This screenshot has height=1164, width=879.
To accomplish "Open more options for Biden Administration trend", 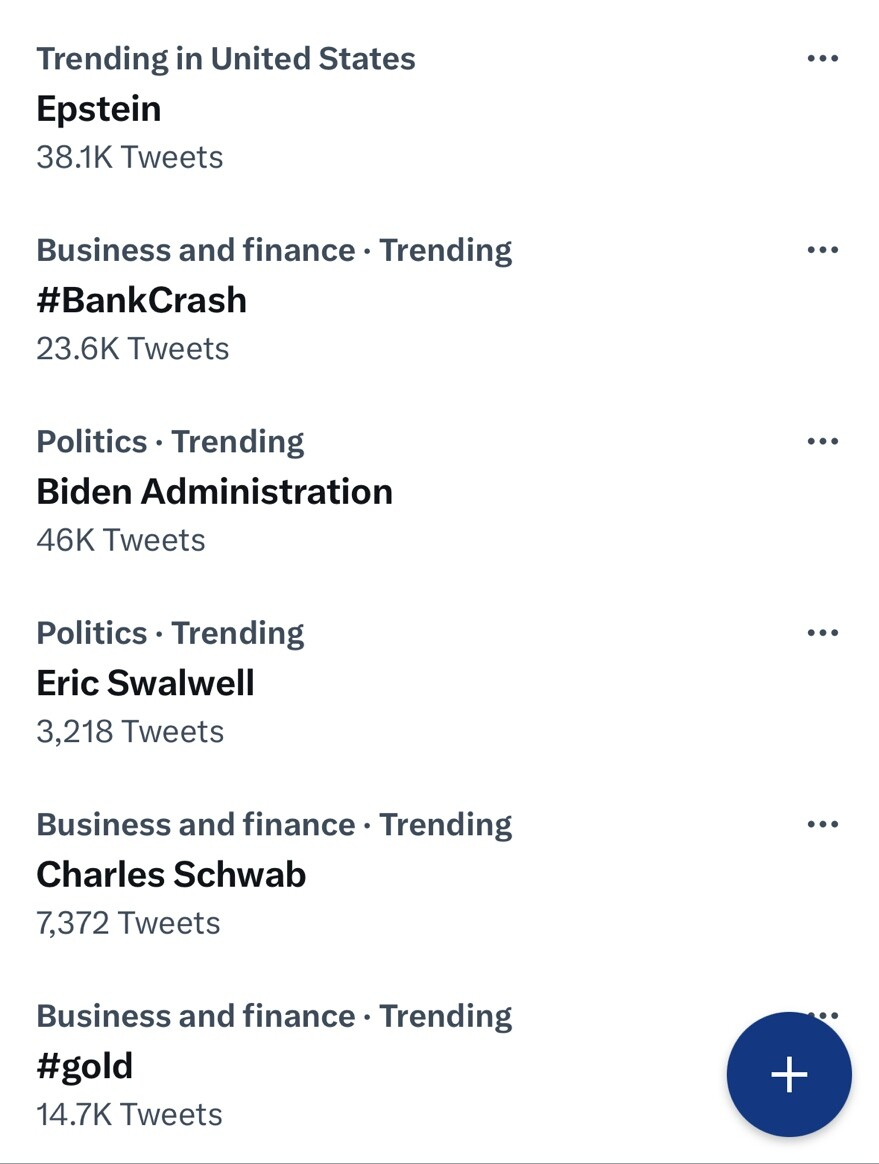I will (x=823, y=441).
